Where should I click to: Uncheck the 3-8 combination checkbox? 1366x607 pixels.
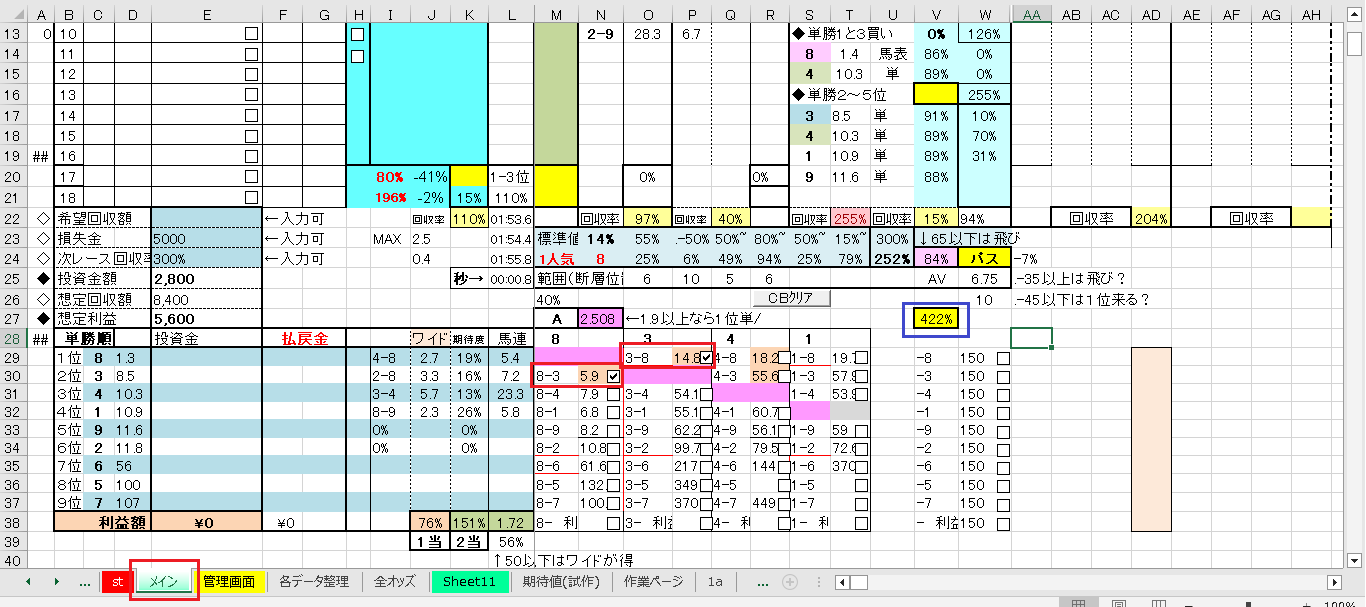click(706, 357)
